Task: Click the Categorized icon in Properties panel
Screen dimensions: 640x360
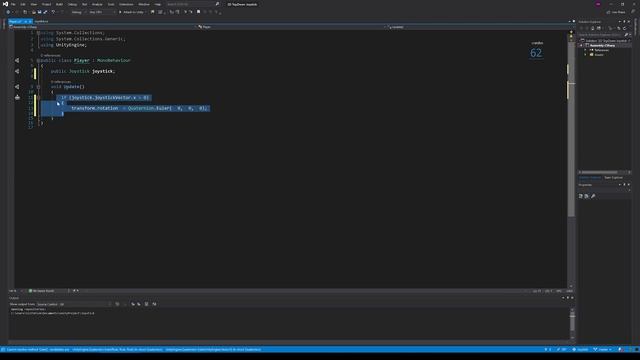Action: coord(581,196)
